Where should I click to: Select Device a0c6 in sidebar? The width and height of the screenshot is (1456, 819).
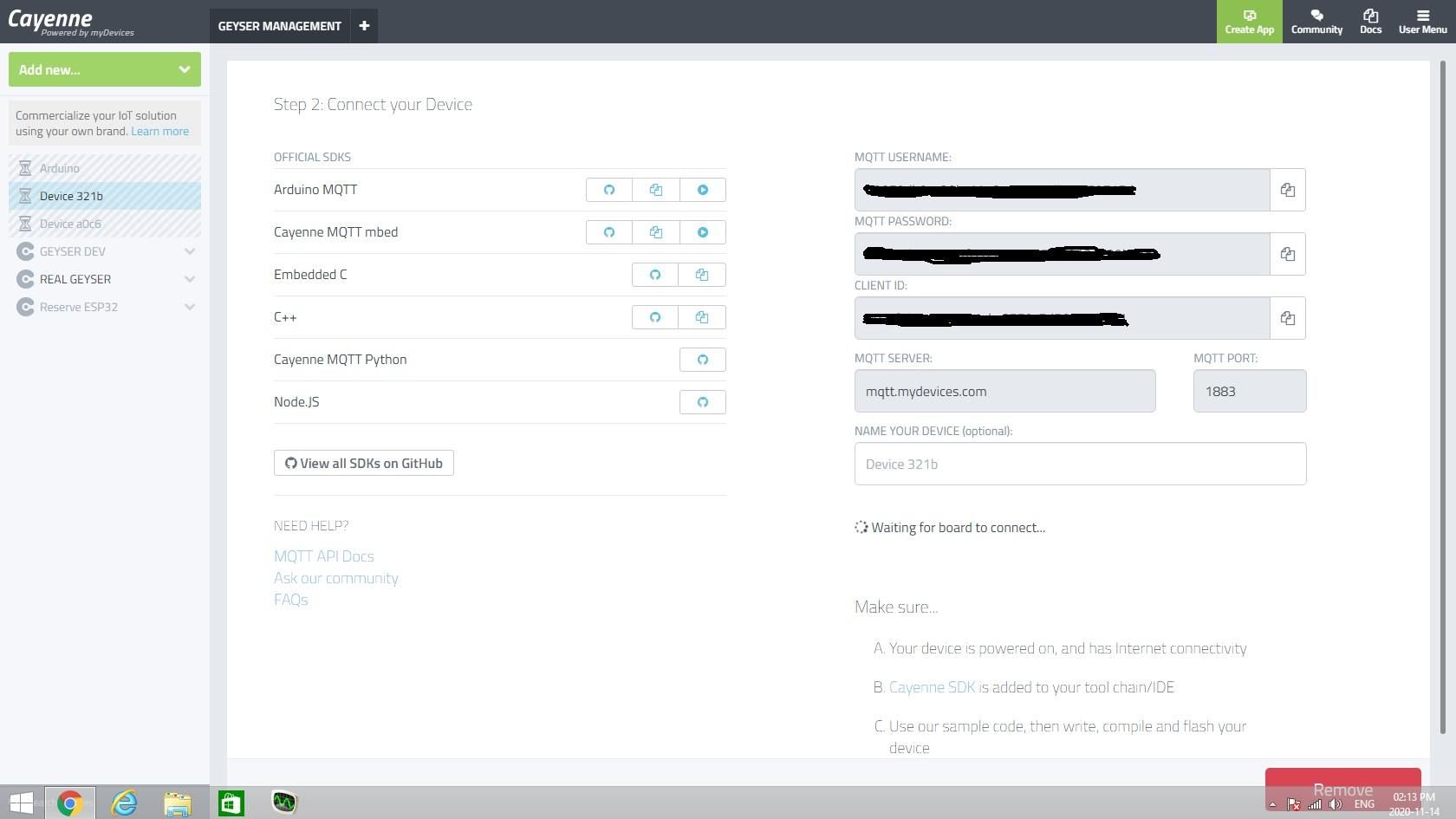click(x=105, y=224)
